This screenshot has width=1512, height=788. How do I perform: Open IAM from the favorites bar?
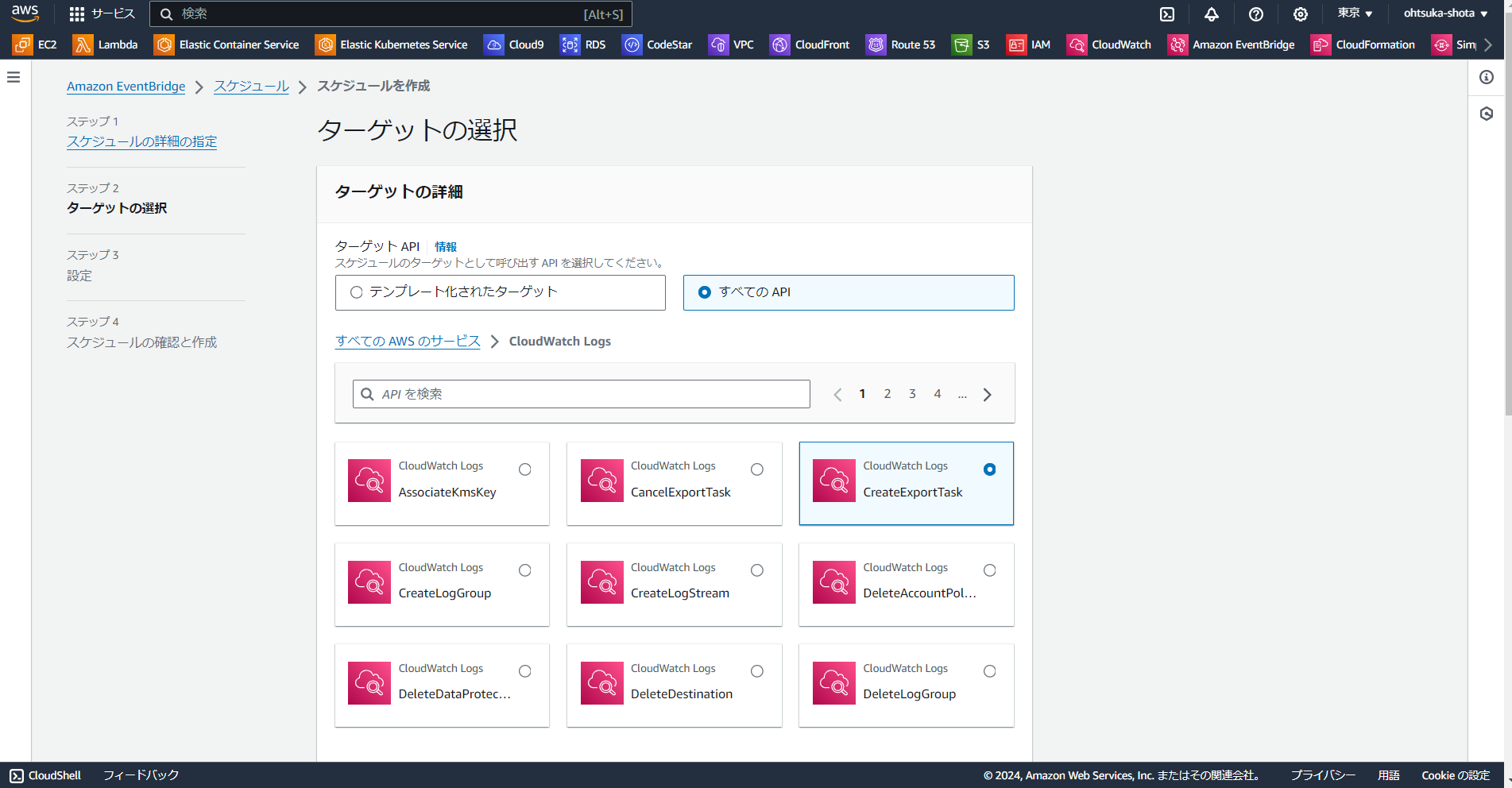pos(1028,45)
